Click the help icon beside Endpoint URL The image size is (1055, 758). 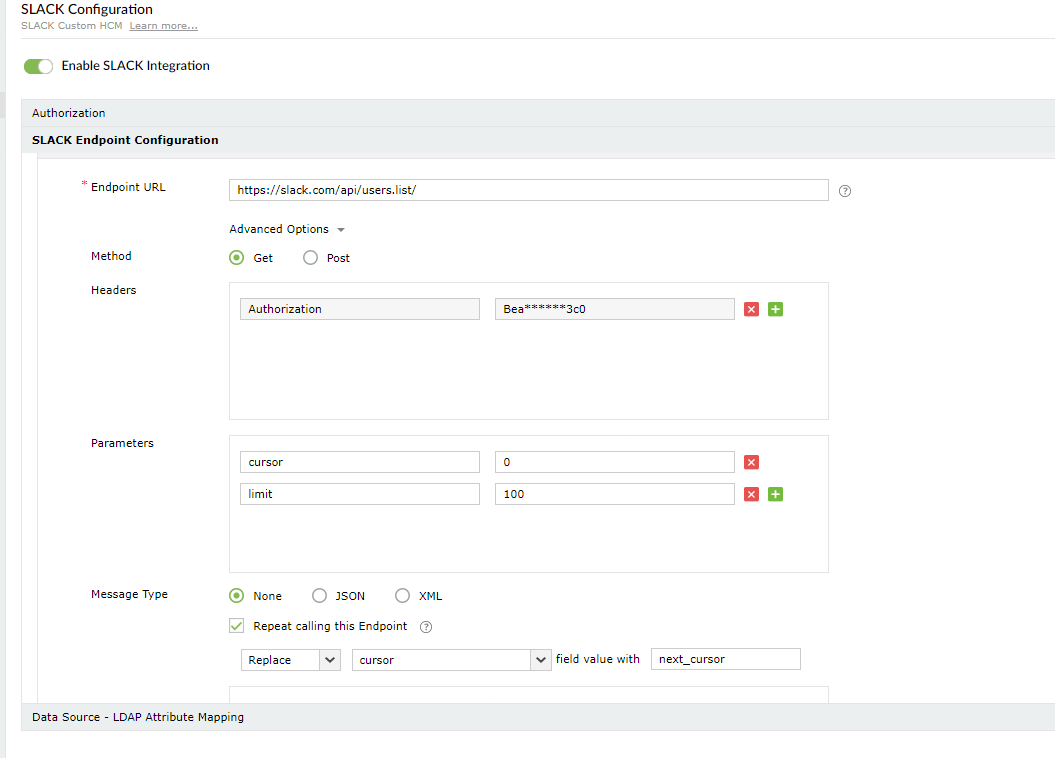pyautogui.click(x=845, y=191)
